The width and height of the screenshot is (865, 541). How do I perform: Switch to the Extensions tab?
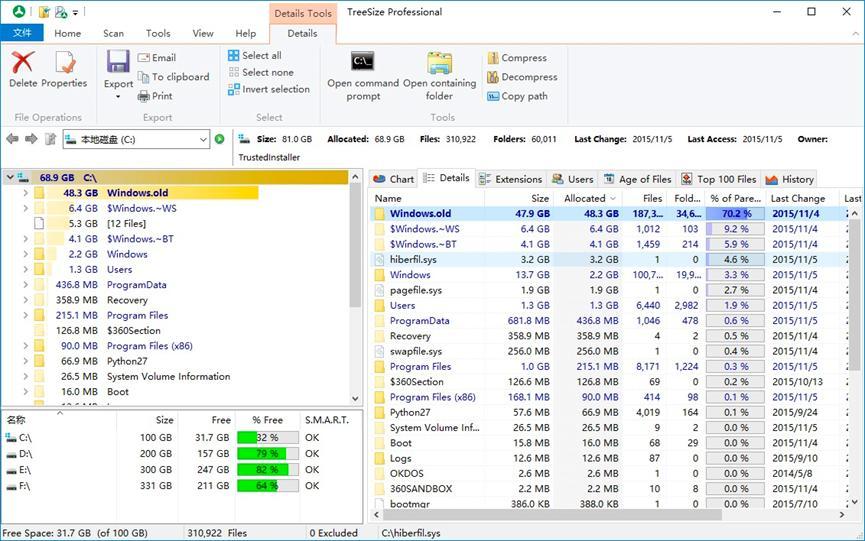[x=511, y=179]
